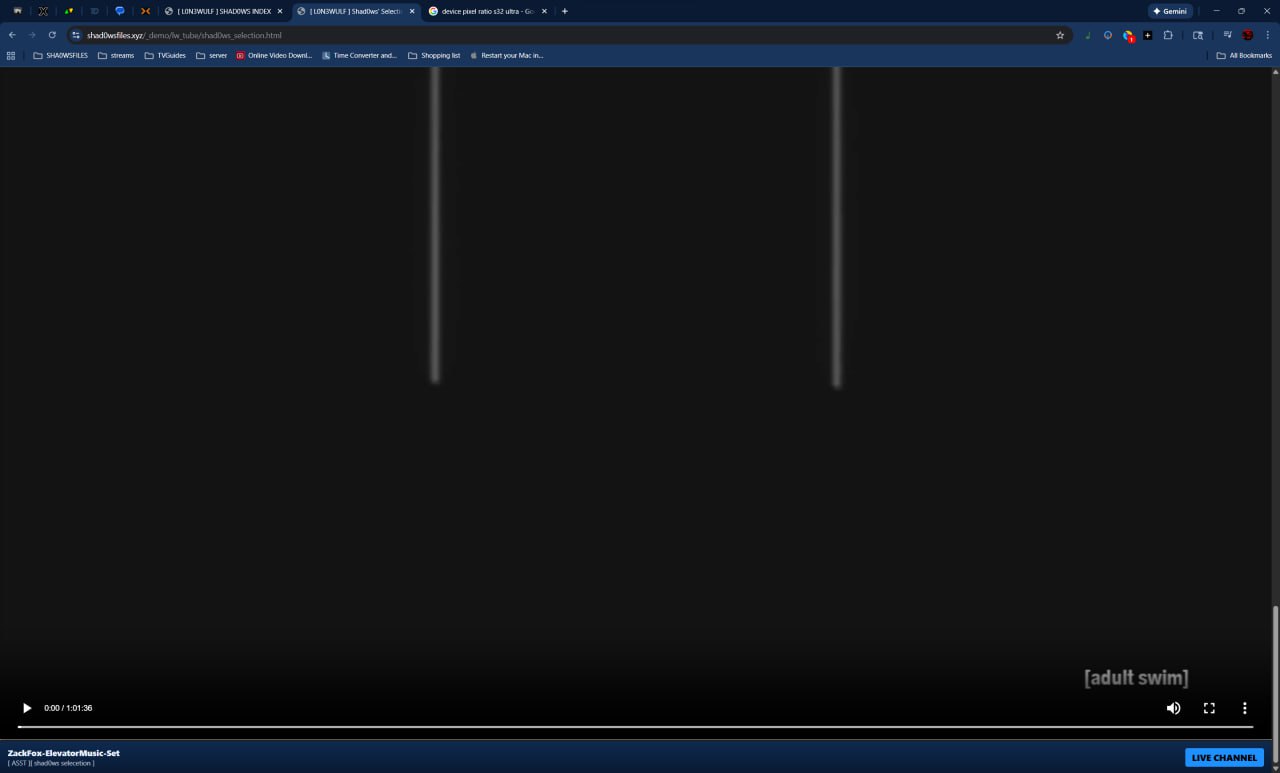The width and height of the screenshot is (1280, 773).
Task: Open Chrome three-dot menu
Action: 1267,35
